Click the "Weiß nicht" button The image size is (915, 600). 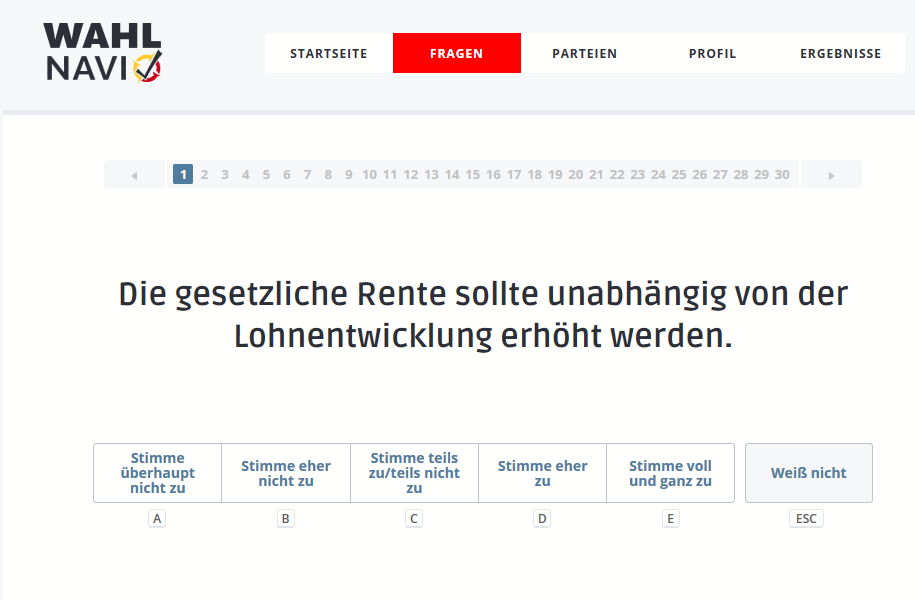pos(808,473)
